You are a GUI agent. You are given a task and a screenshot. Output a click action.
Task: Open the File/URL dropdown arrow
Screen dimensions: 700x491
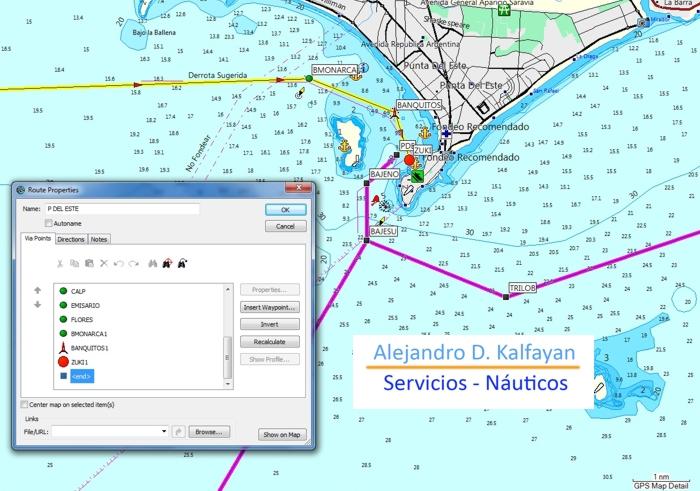point(164,431)
